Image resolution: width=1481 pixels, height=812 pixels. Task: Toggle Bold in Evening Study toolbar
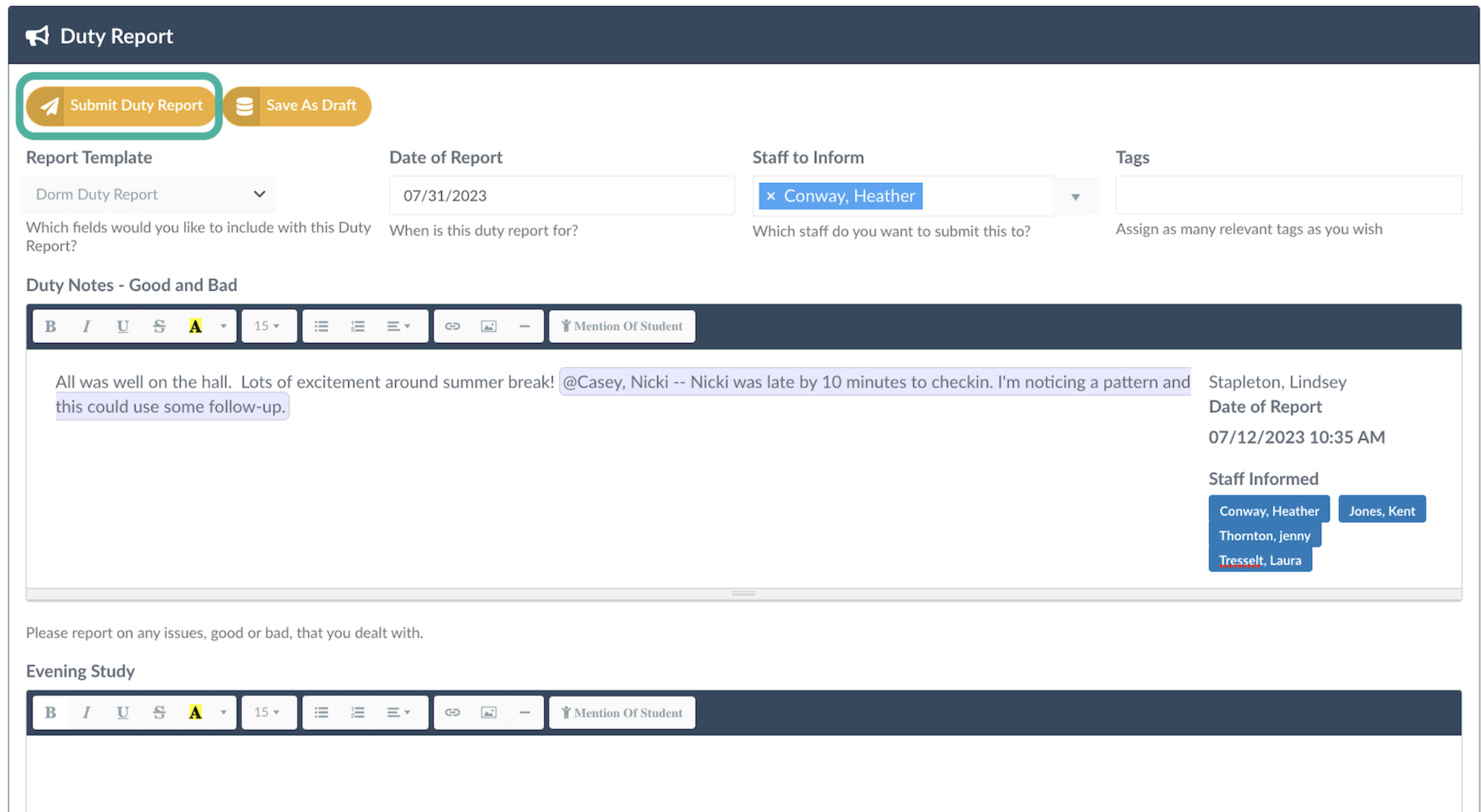[x=50, y=712]
